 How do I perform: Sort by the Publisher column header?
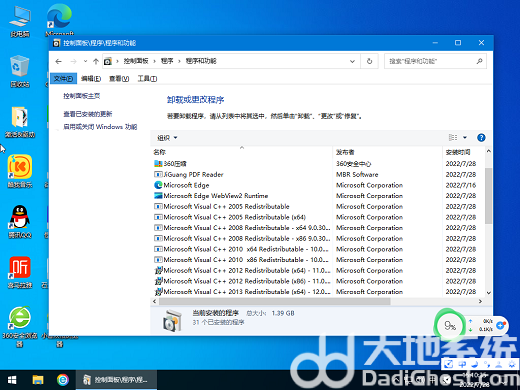[x=345, y=152]
